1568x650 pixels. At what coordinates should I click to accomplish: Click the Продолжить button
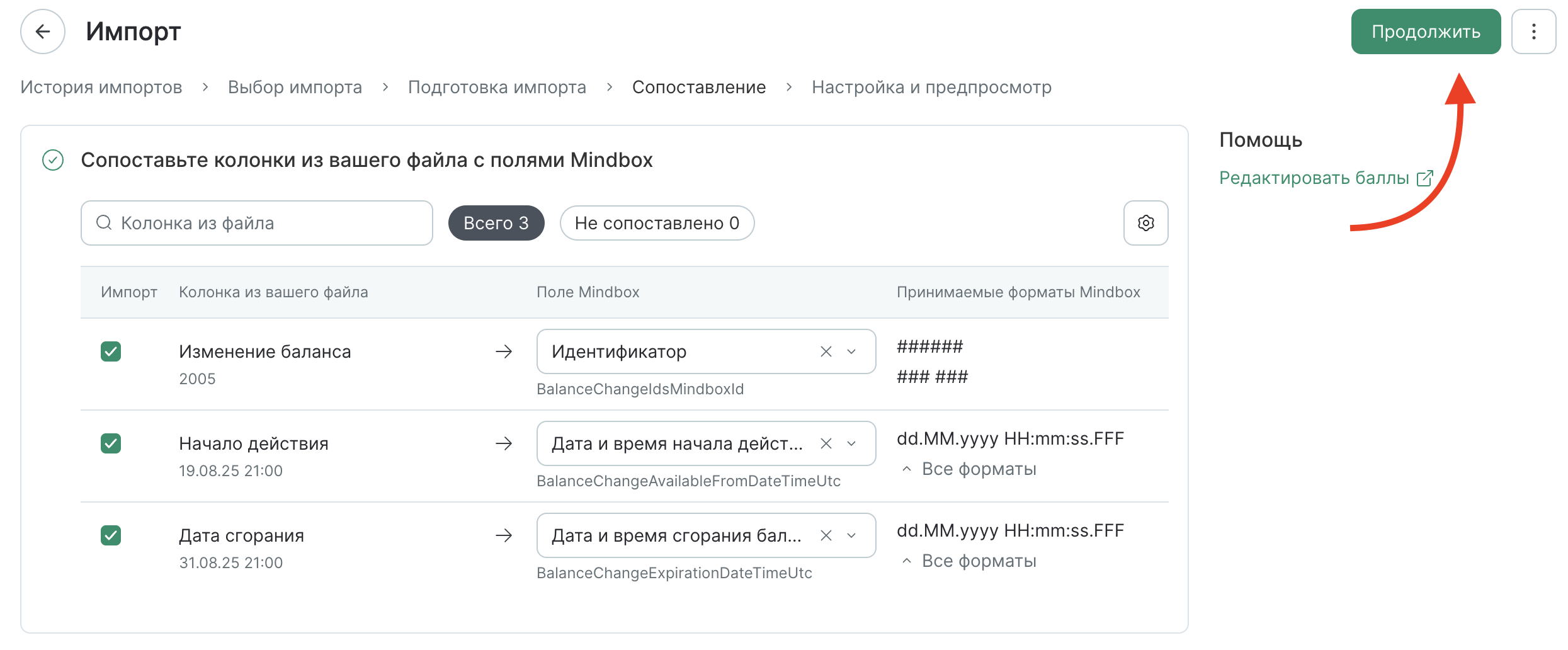(1426, 31)
